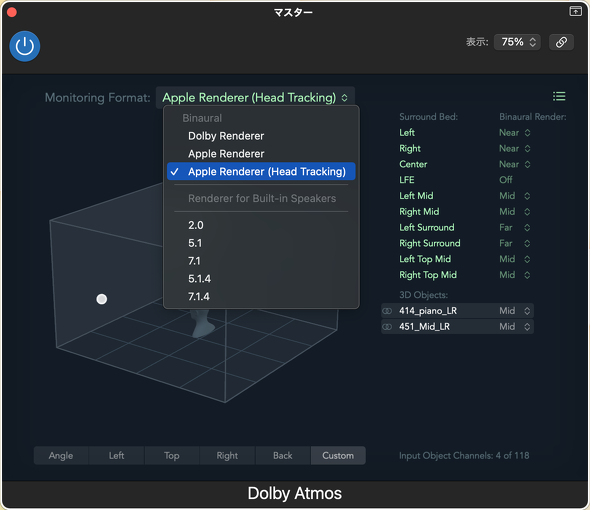Image resolution: width=590 pixels, height=510 pixels.
Task: Change Left bed binaural render from Near
Action: coord(514,133)
